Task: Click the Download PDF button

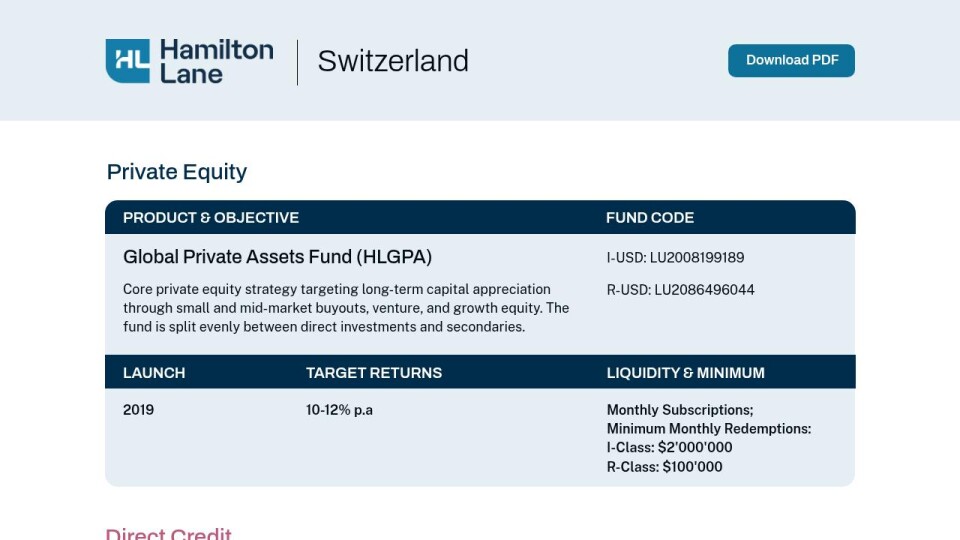Action: click(x=791, y=60)
